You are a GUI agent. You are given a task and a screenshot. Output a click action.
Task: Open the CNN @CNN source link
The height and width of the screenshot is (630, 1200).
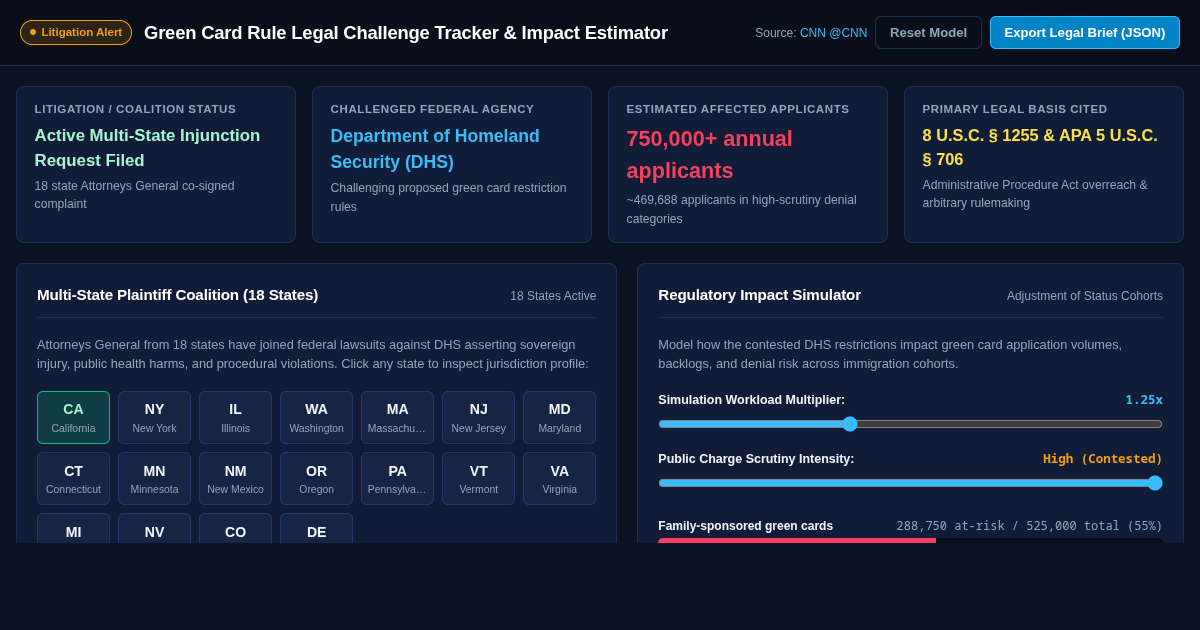pyautogui.click(x=833, y=33)
